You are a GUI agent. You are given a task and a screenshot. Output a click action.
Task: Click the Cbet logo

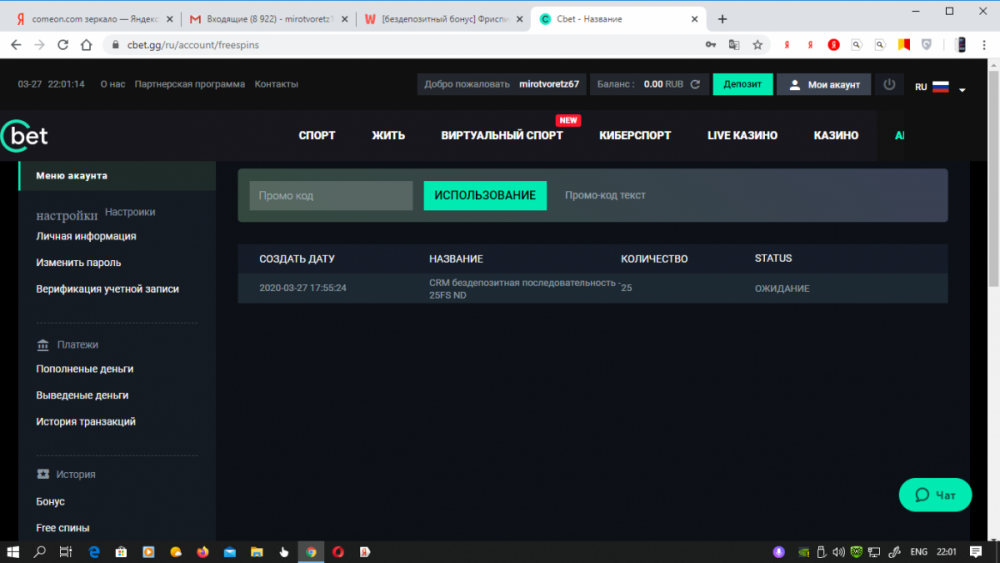24,136
